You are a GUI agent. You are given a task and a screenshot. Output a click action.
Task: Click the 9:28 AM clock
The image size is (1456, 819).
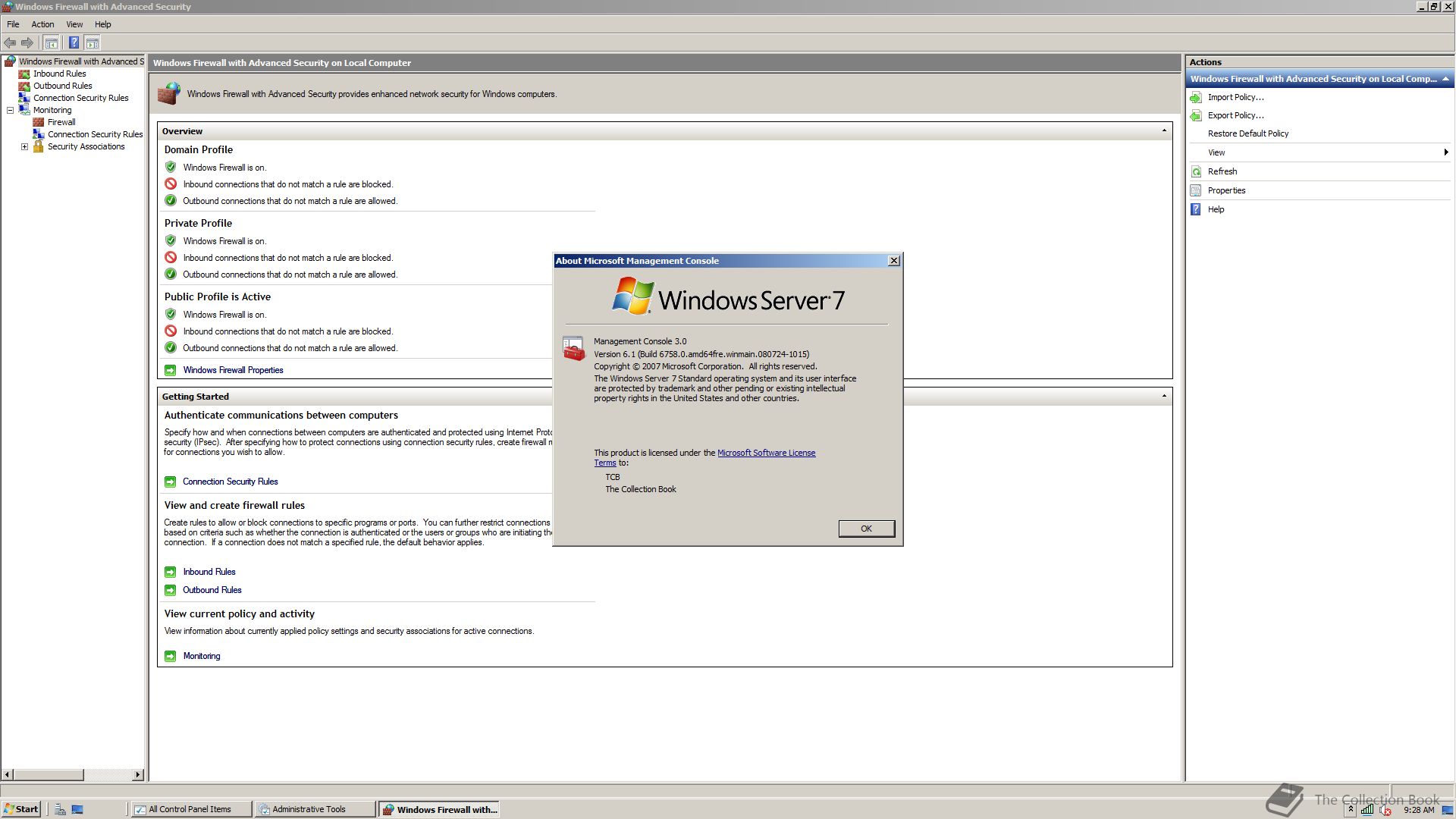pyautogui.click(x=1419, y=810)
